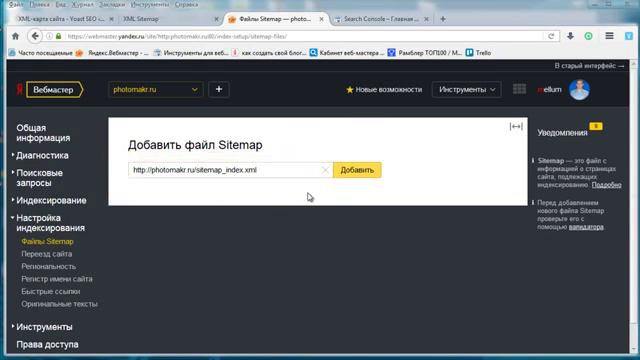Viewport: 640px width, 360px height.
Task: Go back with the browser back arrow
Action: (x=35, y=36)
